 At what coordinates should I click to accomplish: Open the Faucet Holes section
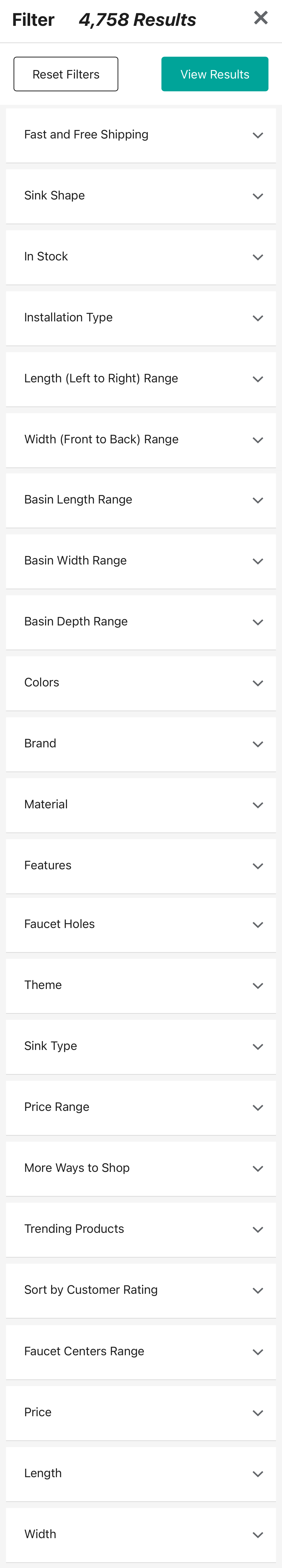(141, 924)
